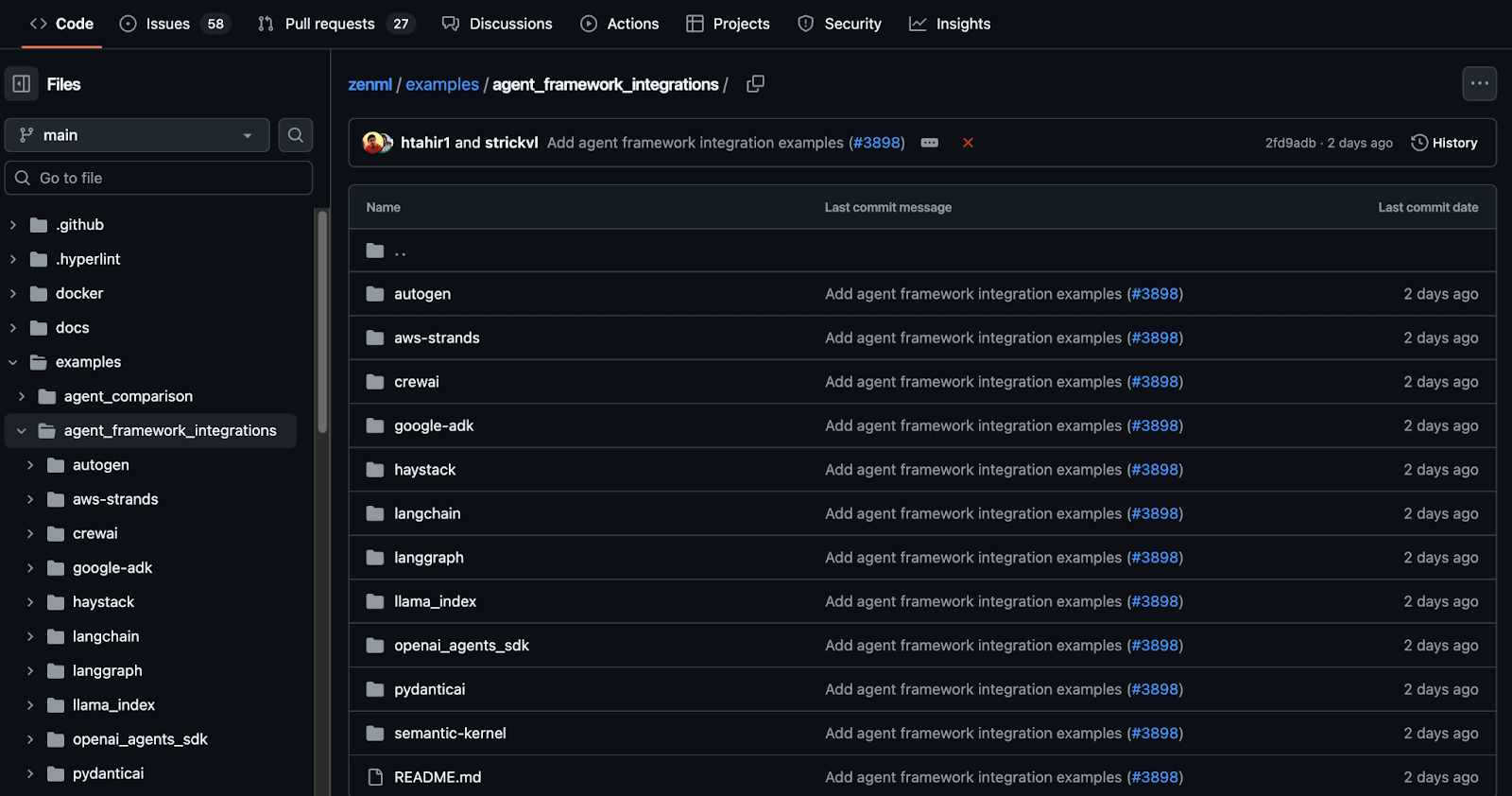Open the Pull requests tab

(330, 24)
